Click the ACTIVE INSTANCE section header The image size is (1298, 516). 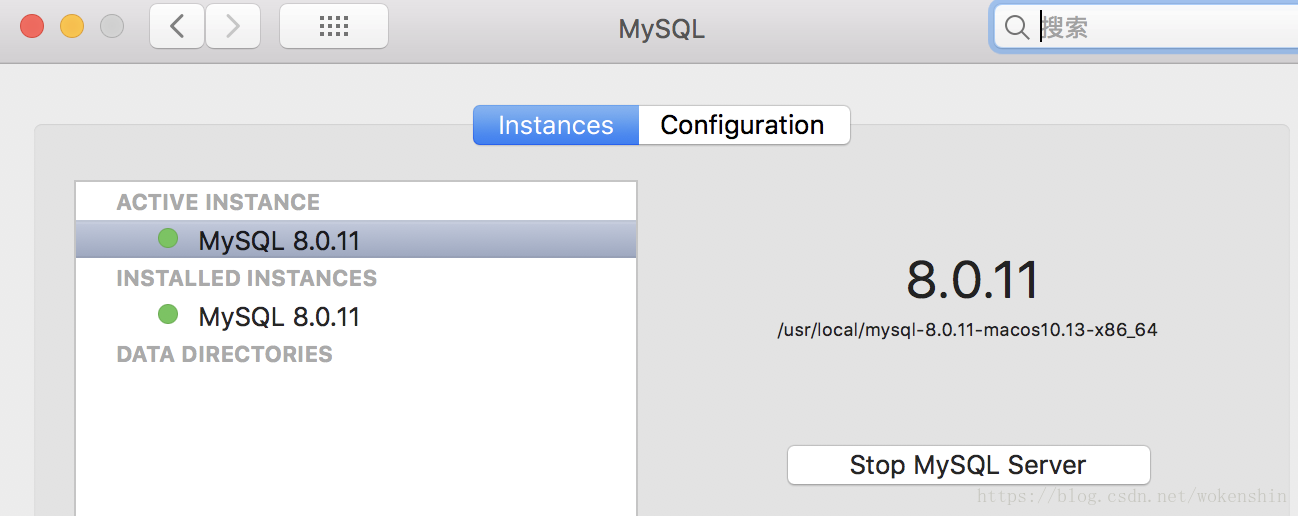click(218, 202)
